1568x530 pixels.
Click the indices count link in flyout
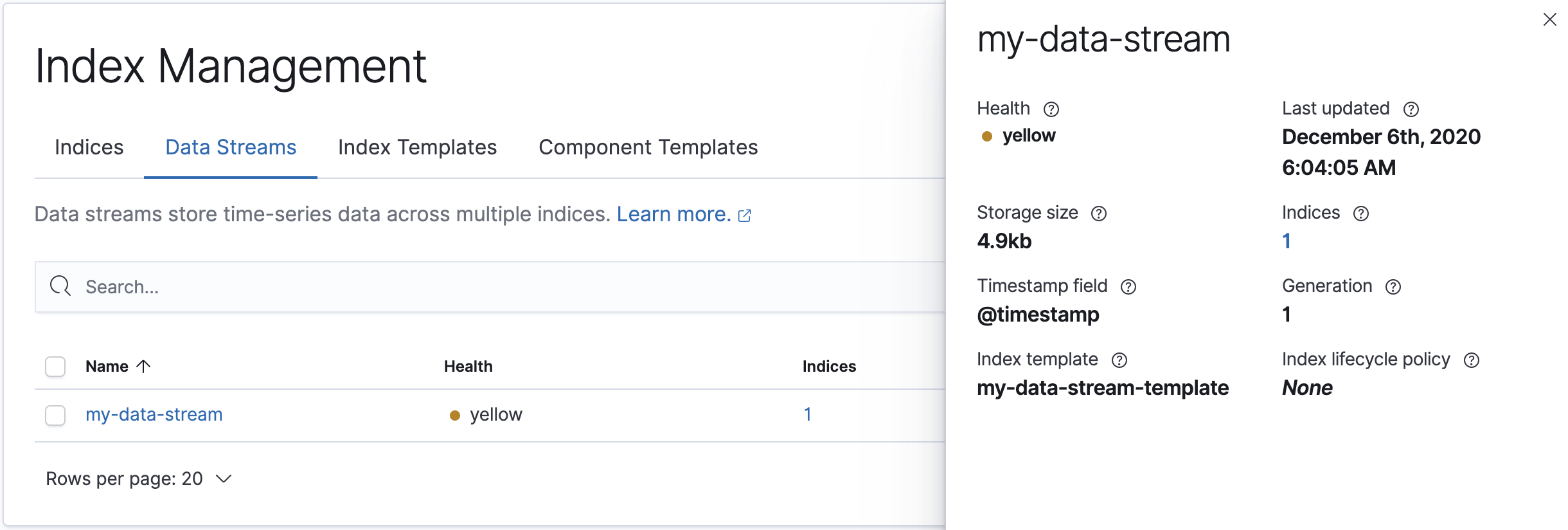(1286, 241)
